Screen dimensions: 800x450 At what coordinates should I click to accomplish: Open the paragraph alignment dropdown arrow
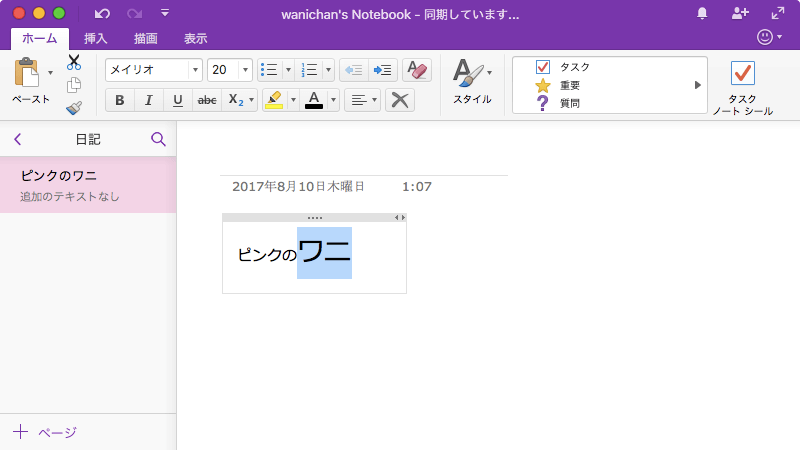point(374,100)
